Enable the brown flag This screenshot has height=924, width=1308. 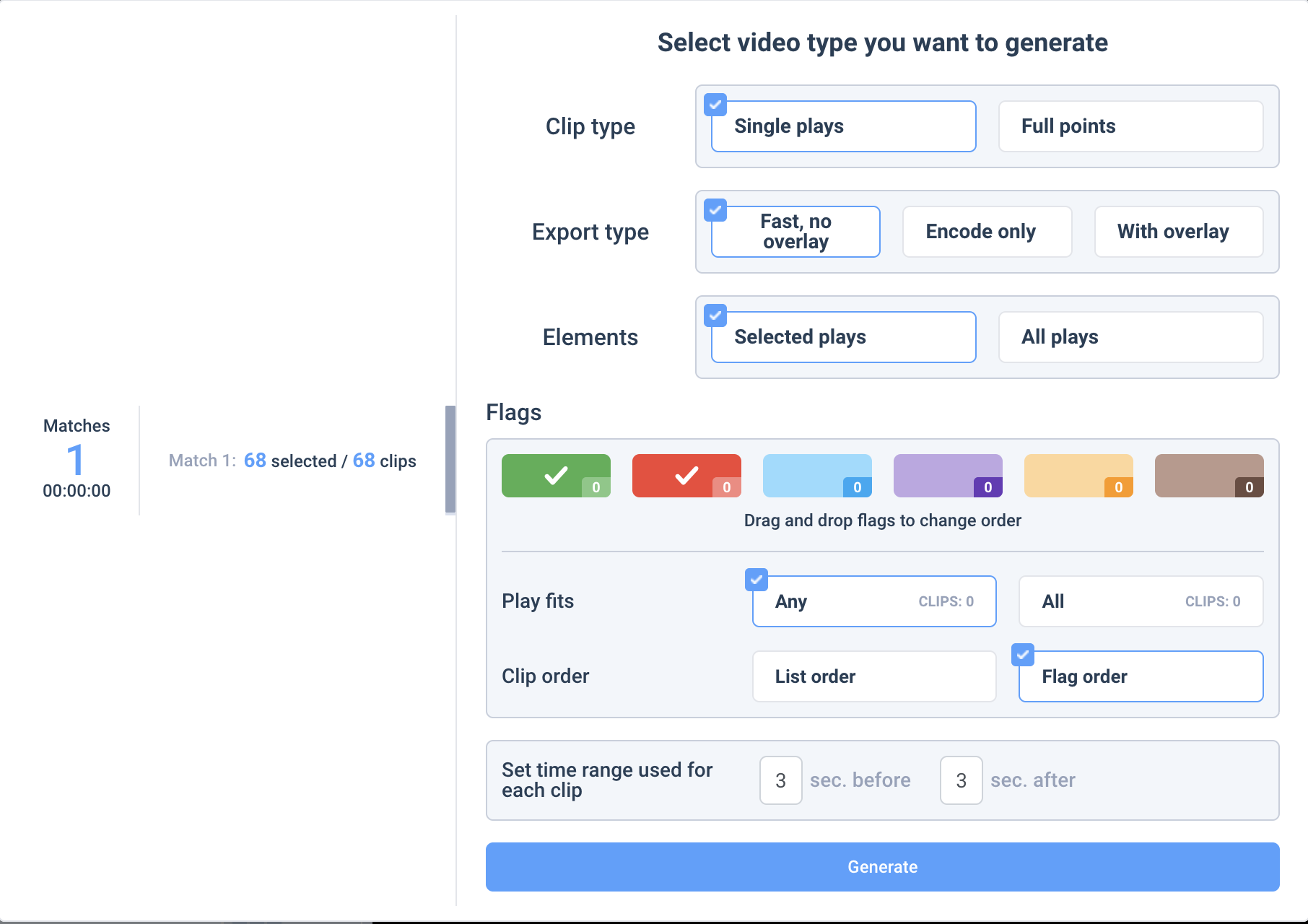pyautogui.click(x=1208, y=476)
